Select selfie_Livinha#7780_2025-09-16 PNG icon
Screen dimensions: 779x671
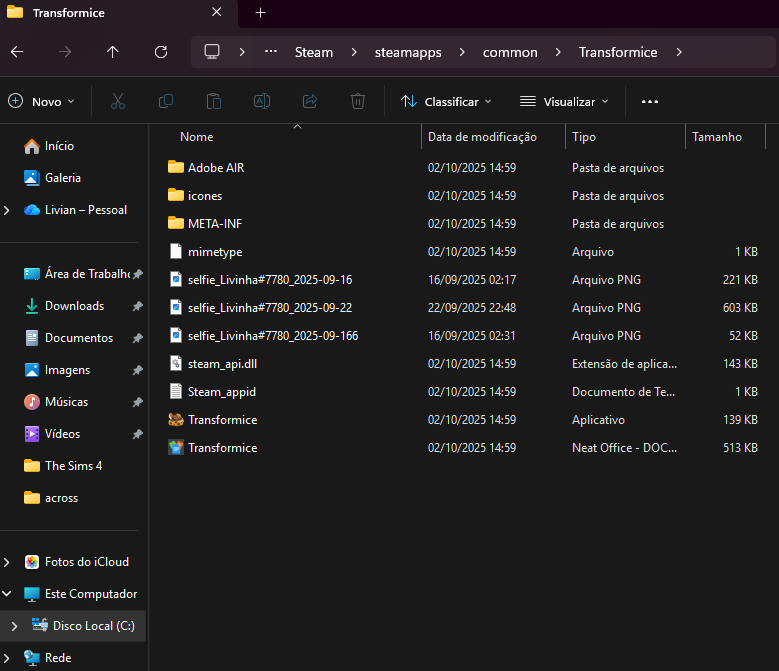point(176,279)
